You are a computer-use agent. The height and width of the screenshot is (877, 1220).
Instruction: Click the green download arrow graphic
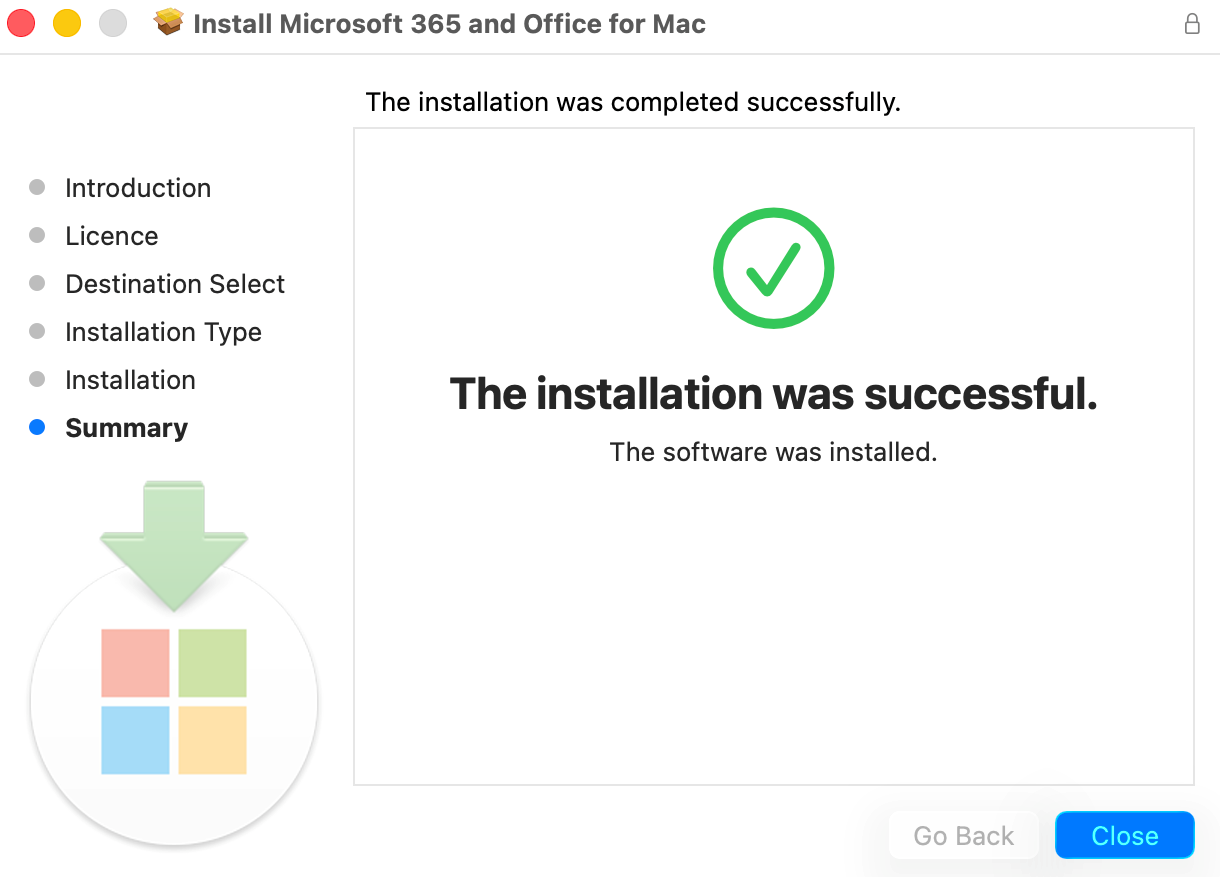[x=174, y=546]
